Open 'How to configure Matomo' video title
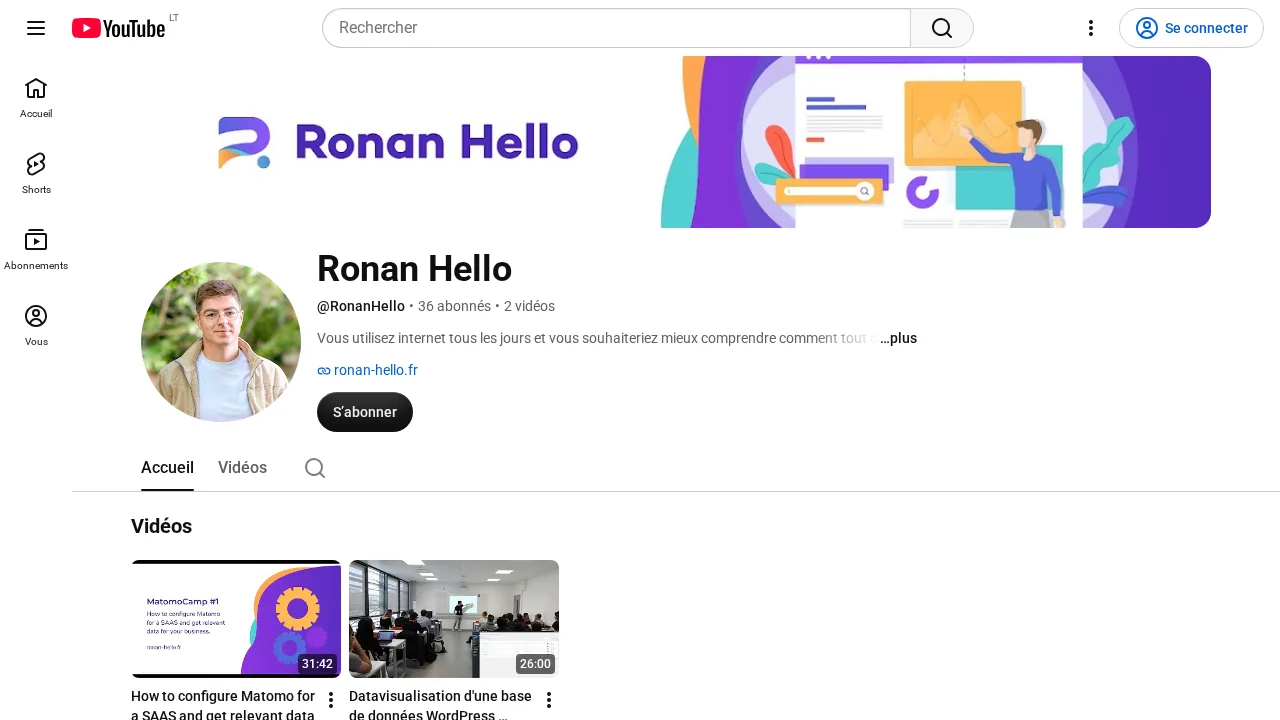The width and height of the screenshot is (1280, 720). (x=223, y=704)
